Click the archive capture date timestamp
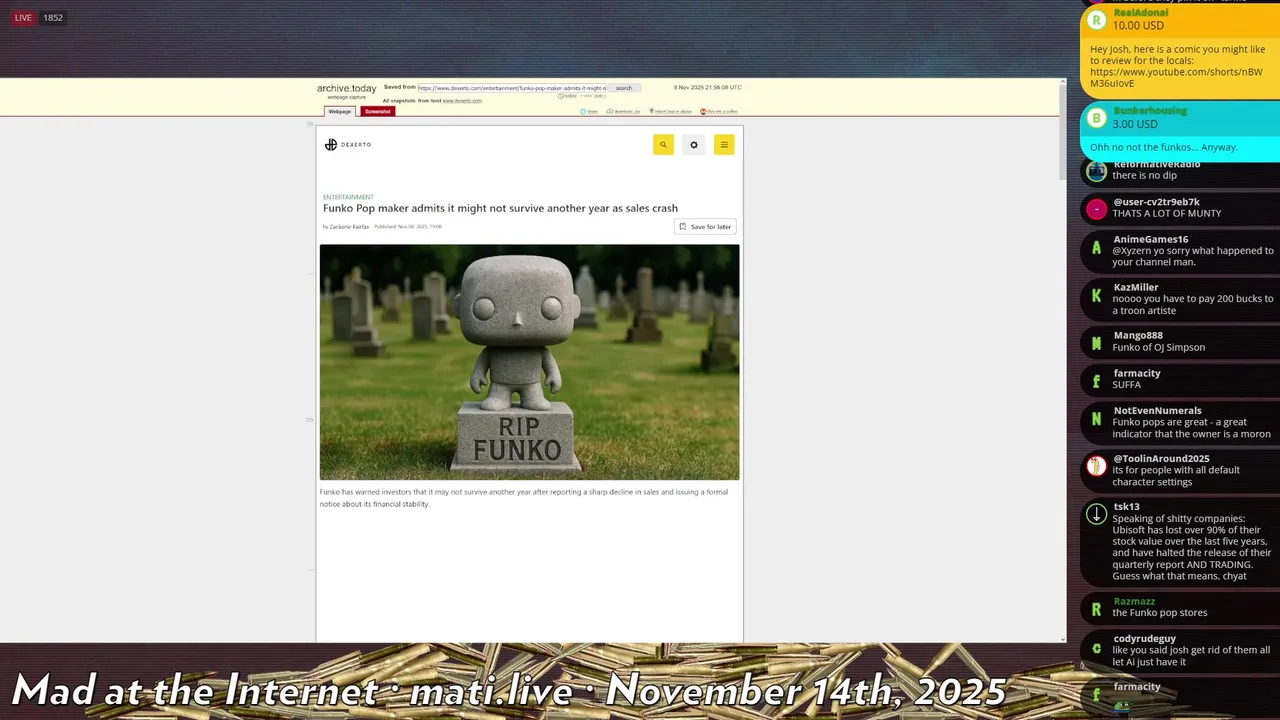Viewport: 1280px width, 720px height. pos(708,88)
